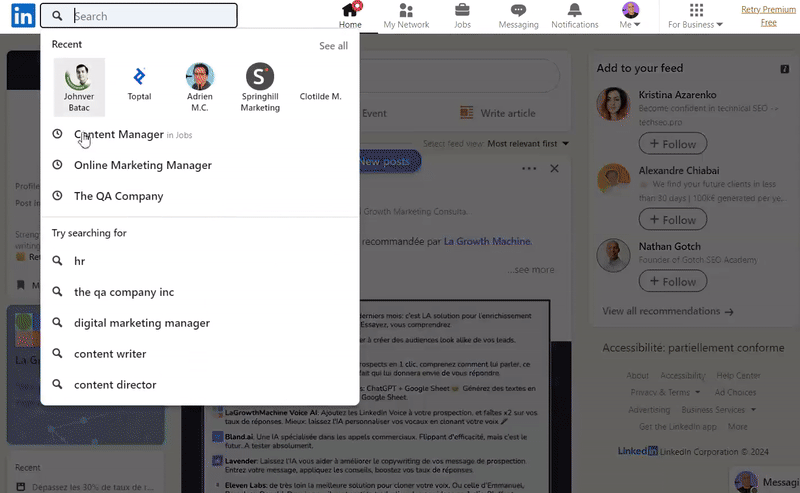Open Johnver Batac's recent profile
The height and width of the screenshot is (493, 800).
point(79,86)
